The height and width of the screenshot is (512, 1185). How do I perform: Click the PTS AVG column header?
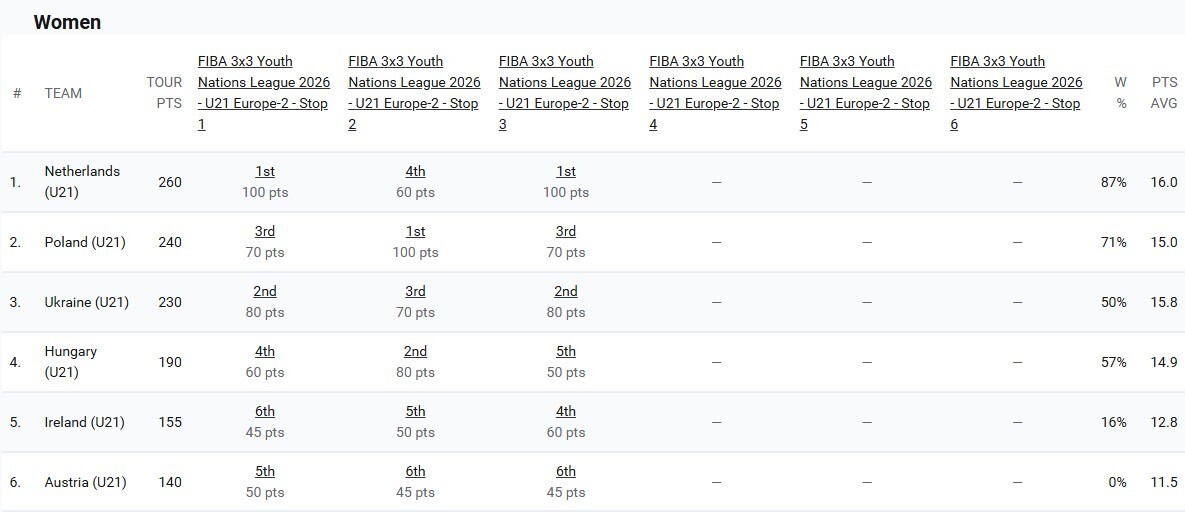[1164, 93]
